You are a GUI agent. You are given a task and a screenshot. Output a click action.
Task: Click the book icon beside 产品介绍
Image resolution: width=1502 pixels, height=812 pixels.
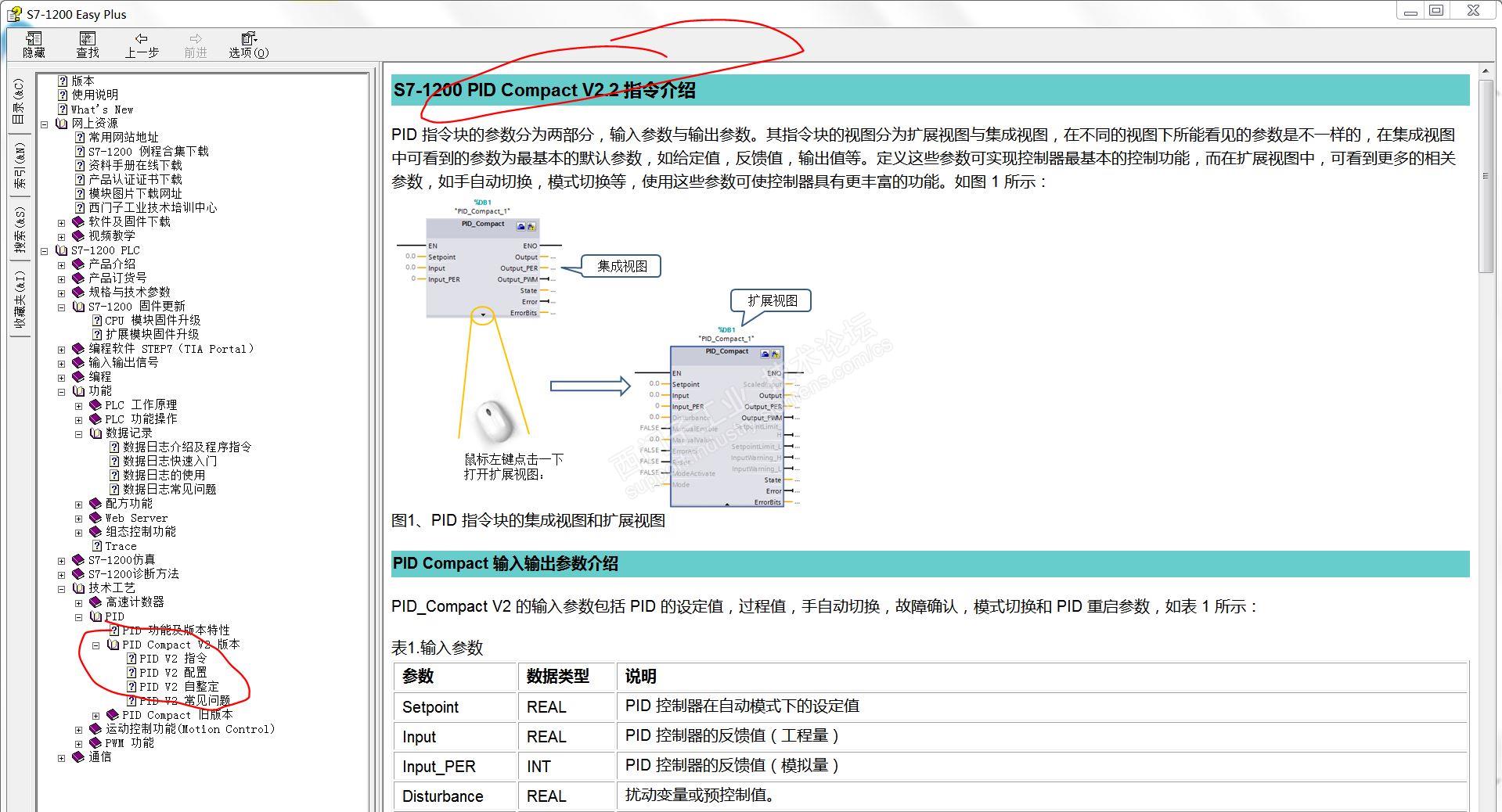tap(78, 264)
